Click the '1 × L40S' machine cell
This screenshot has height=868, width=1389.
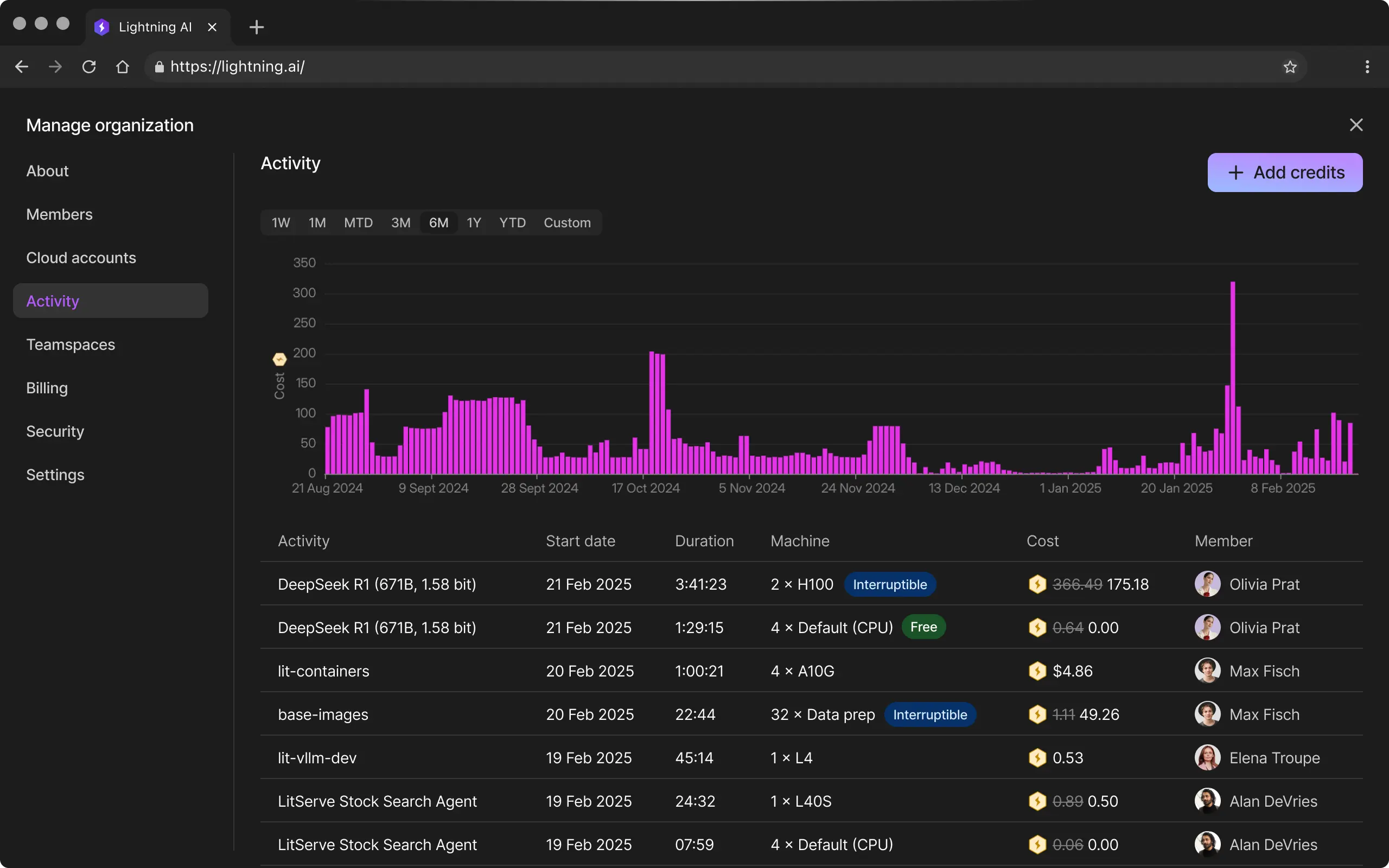(801, 801)
